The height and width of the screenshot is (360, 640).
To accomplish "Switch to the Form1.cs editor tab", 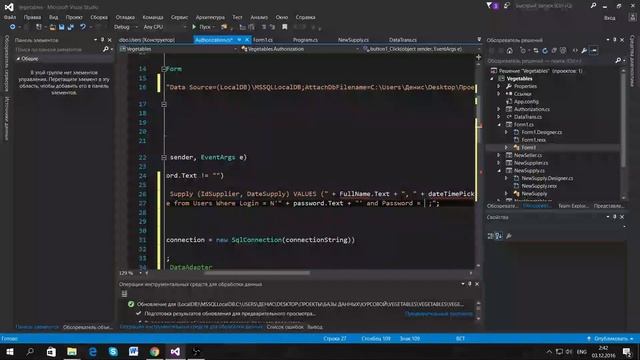I will tap(263, 40).
